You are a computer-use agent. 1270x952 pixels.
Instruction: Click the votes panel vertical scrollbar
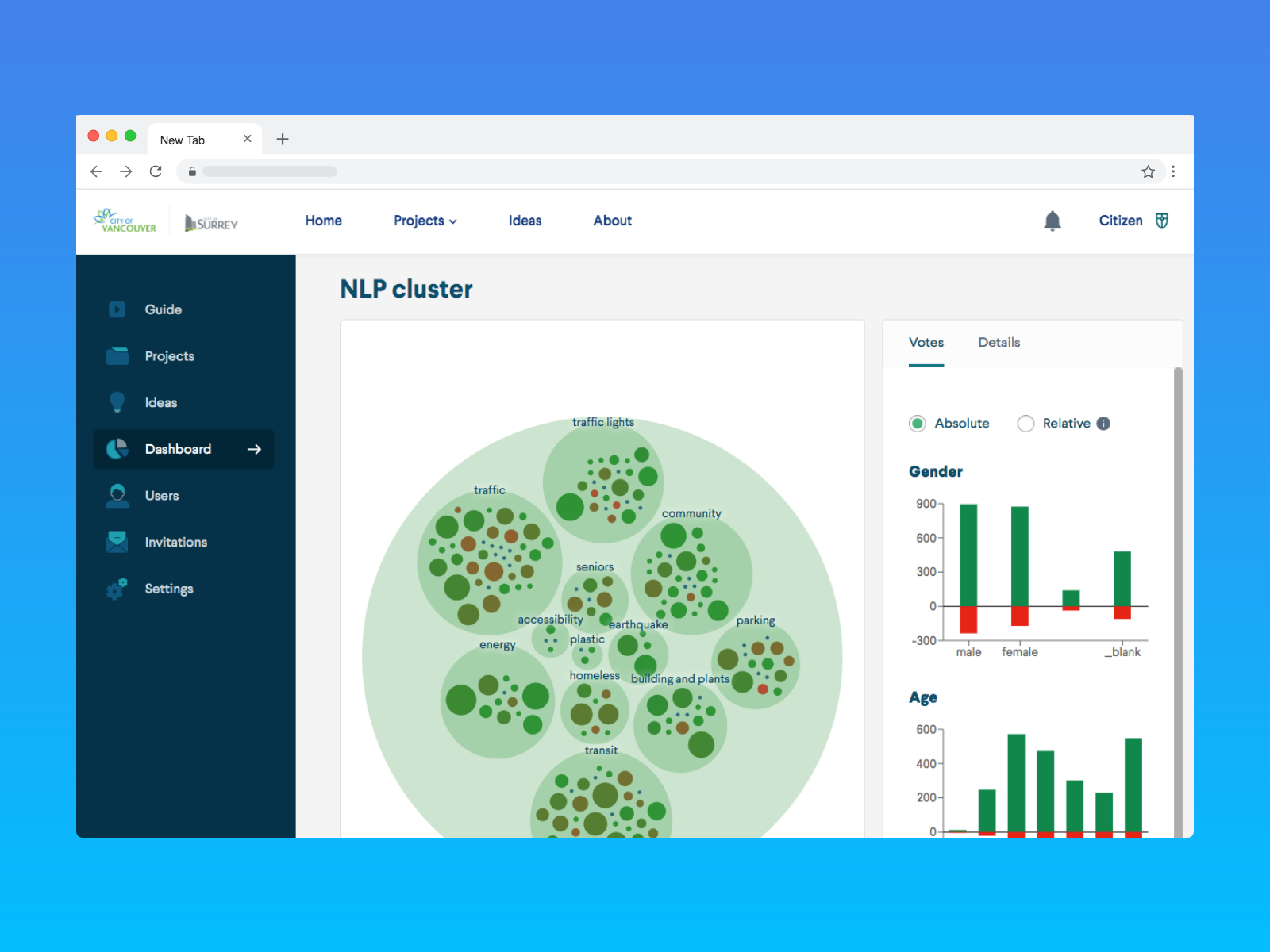1178,555
